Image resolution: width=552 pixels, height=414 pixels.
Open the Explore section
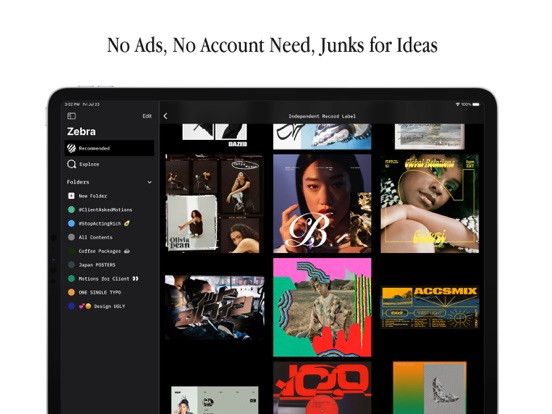tap(109, 164)
